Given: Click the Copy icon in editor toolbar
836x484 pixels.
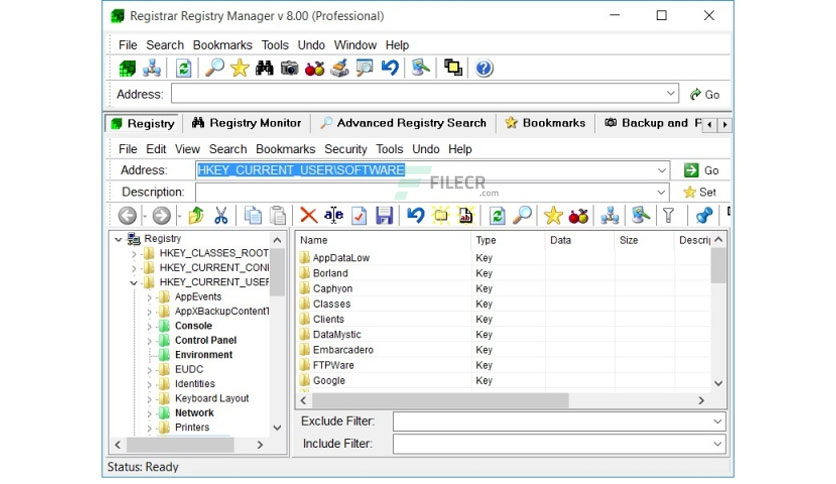Looking at the screenshot, I should point(253,216).
